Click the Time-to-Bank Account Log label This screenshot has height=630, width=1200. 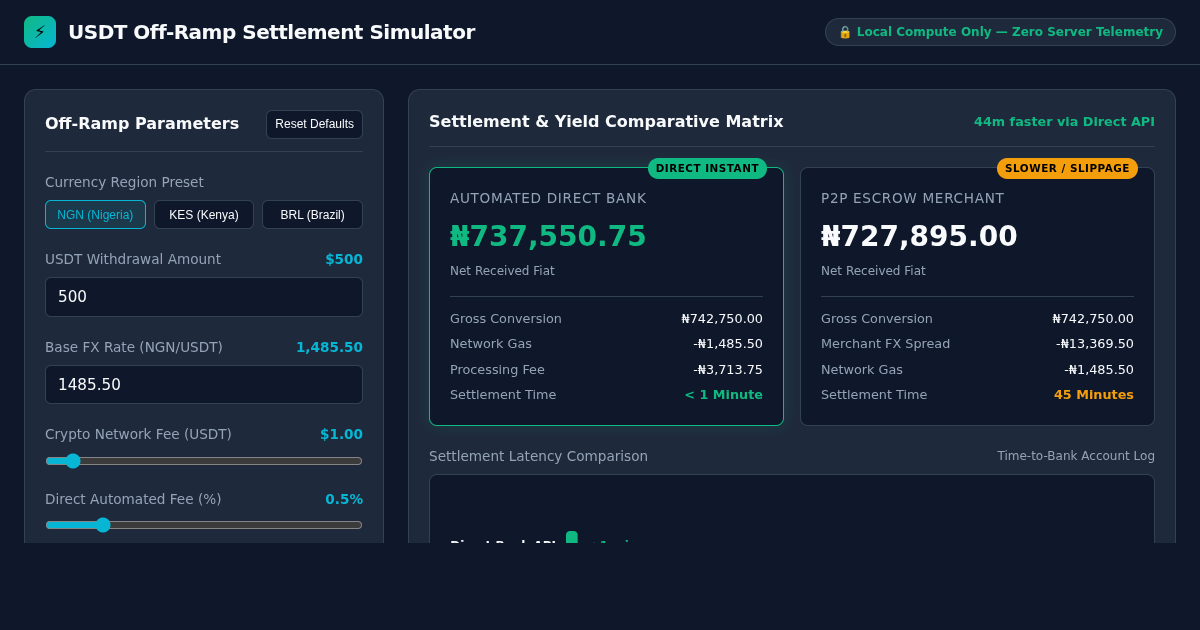[x=1076, y=456]
